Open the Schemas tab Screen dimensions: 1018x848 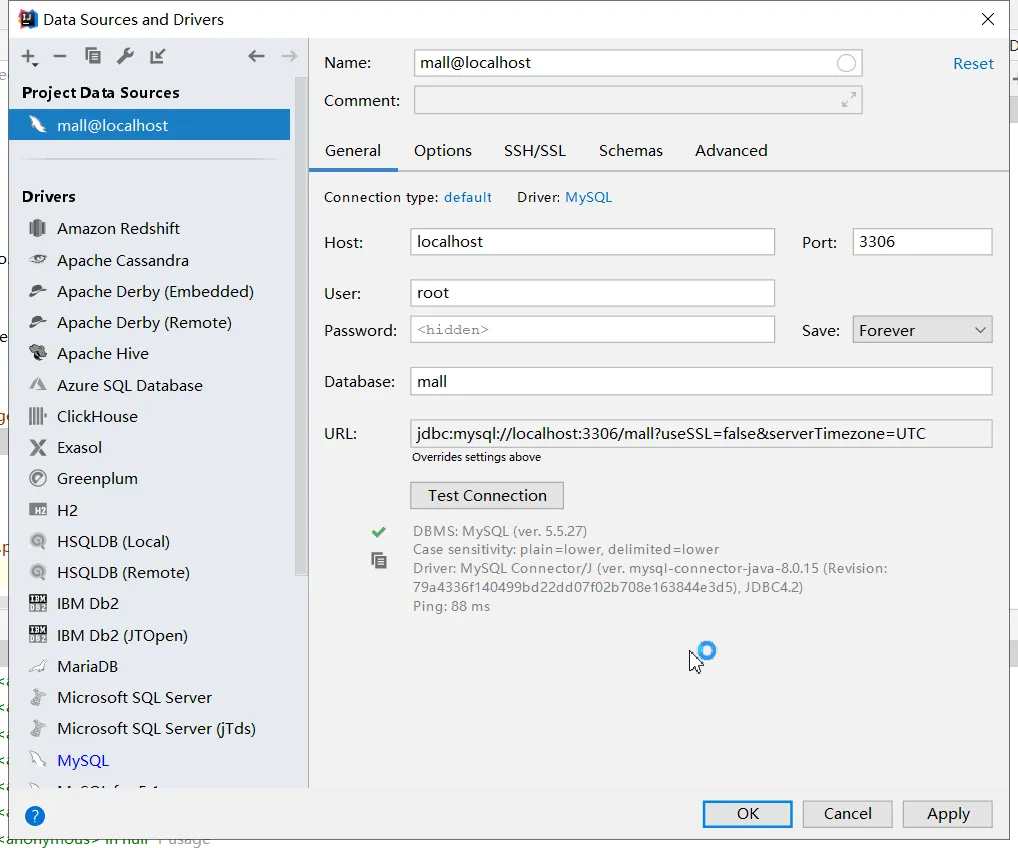tap(630, 151)
